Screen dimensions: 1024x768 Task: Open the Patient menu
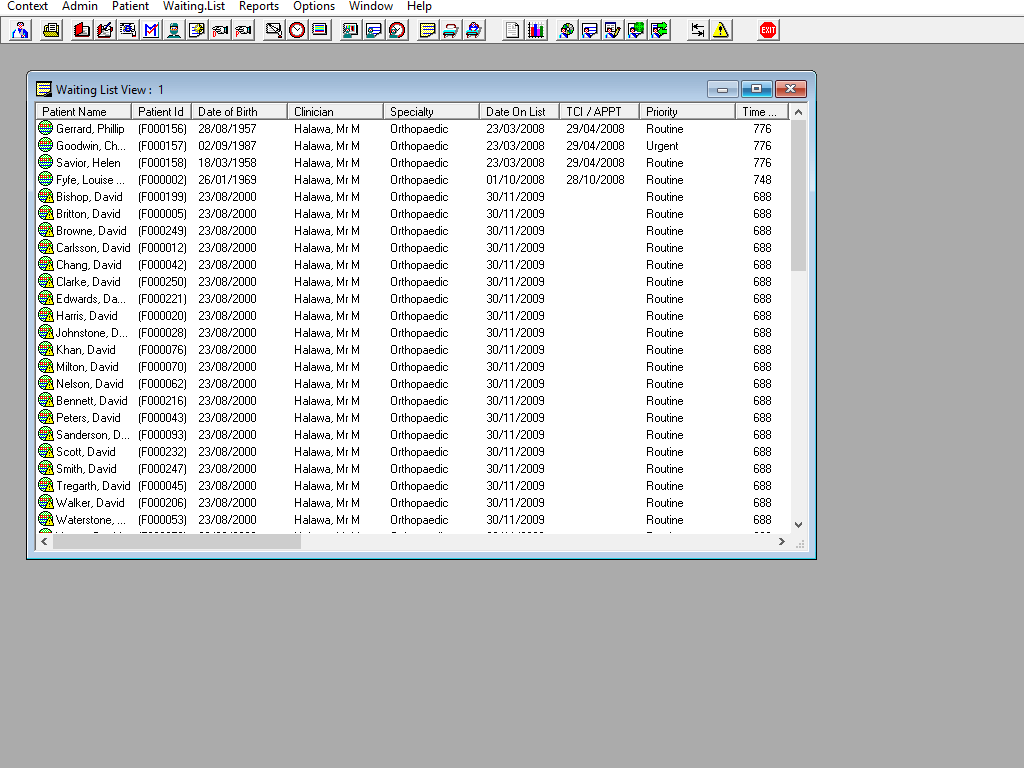(x=130, y=6)
